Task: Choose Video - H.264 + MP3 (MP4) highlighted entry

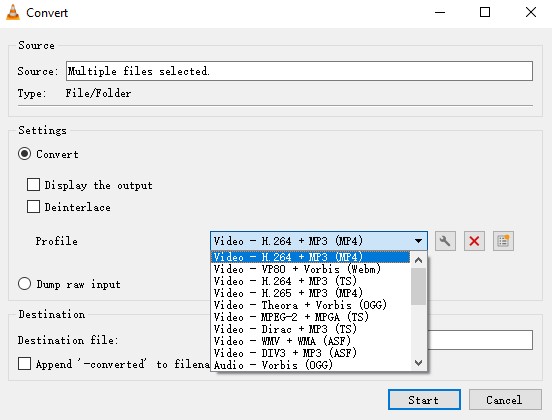Action: click(x=310, y=257)
